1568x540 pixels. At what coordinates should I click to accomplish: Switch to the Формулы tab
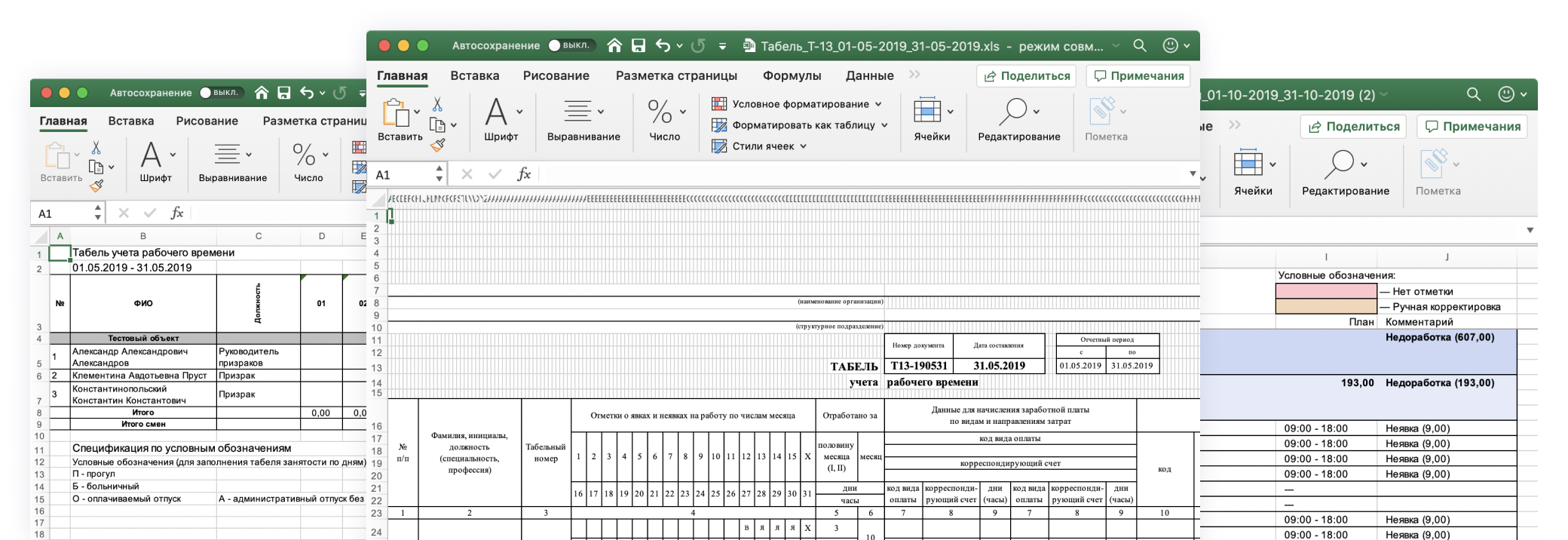point(792,75)
